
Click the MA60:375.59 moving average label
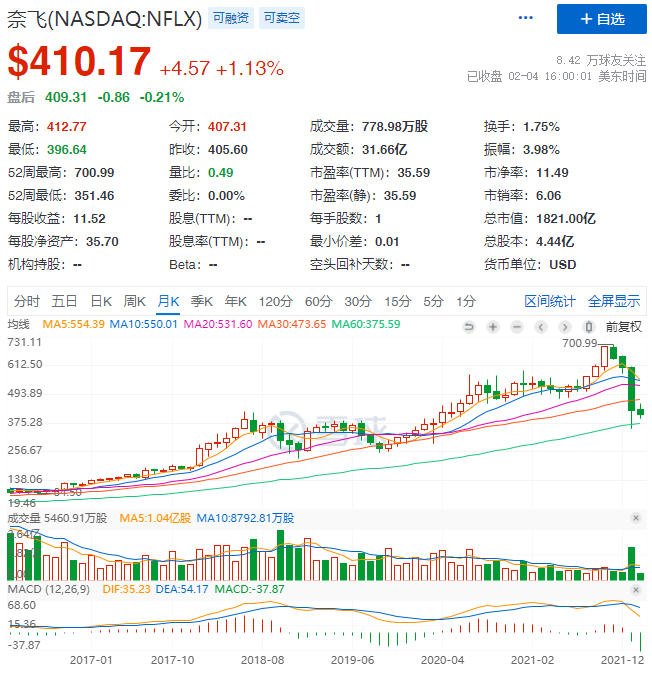[366, 324]
